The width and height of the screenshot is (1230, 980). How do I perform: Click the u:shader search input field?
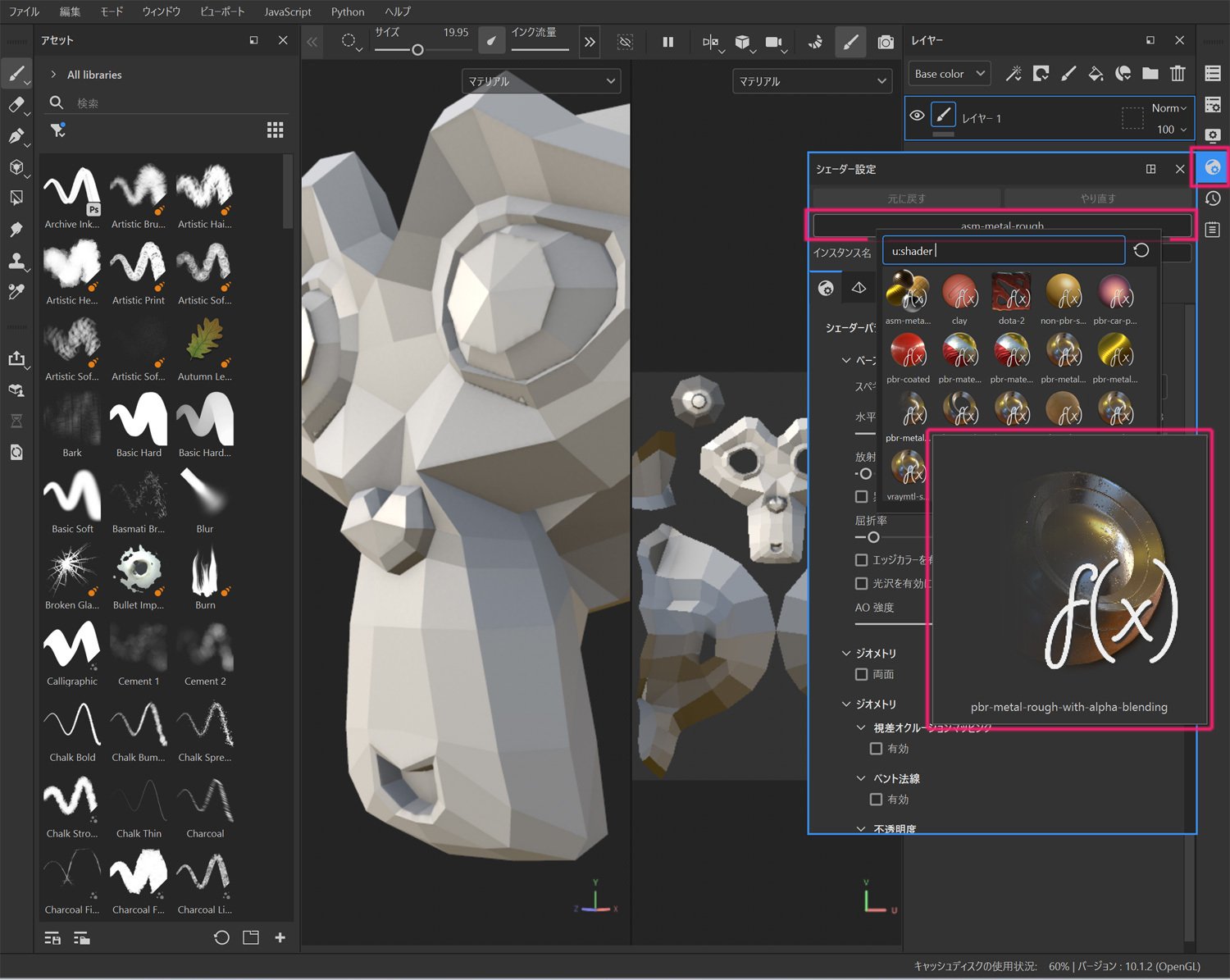(x=1004, y=251)
